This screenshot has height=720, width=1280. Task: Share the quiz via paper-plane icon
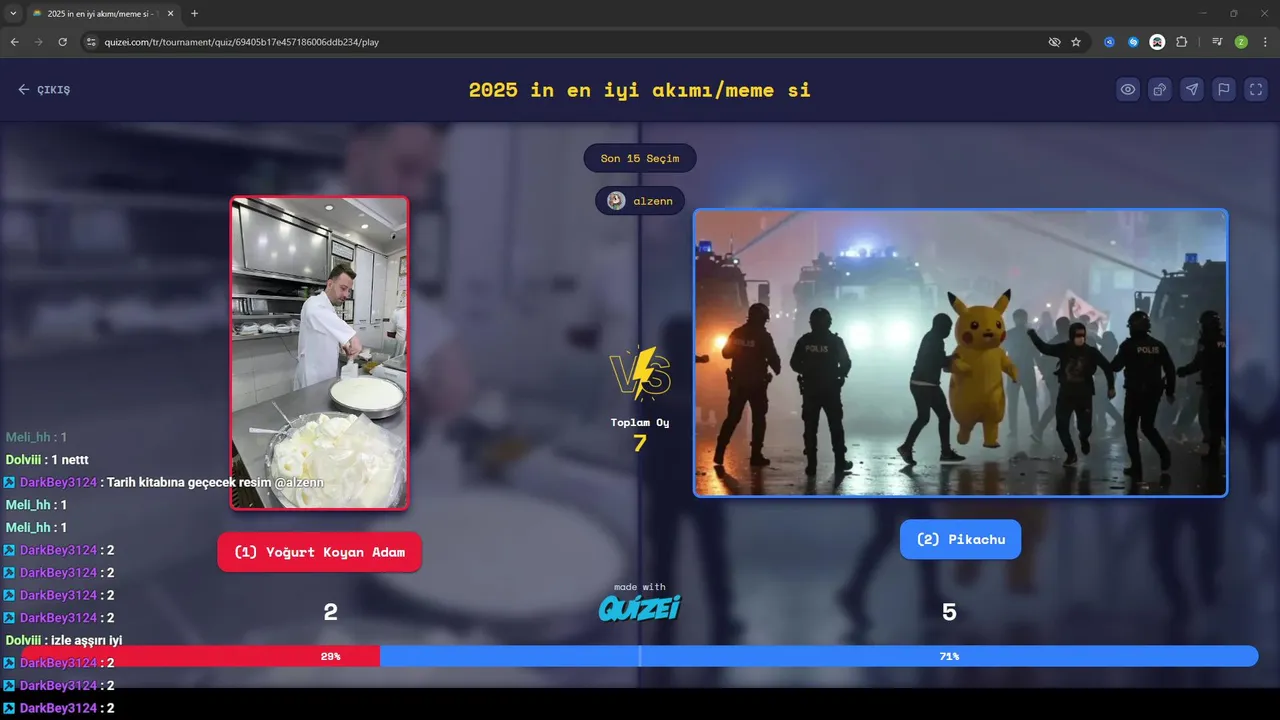click(x=1192, y=89)
